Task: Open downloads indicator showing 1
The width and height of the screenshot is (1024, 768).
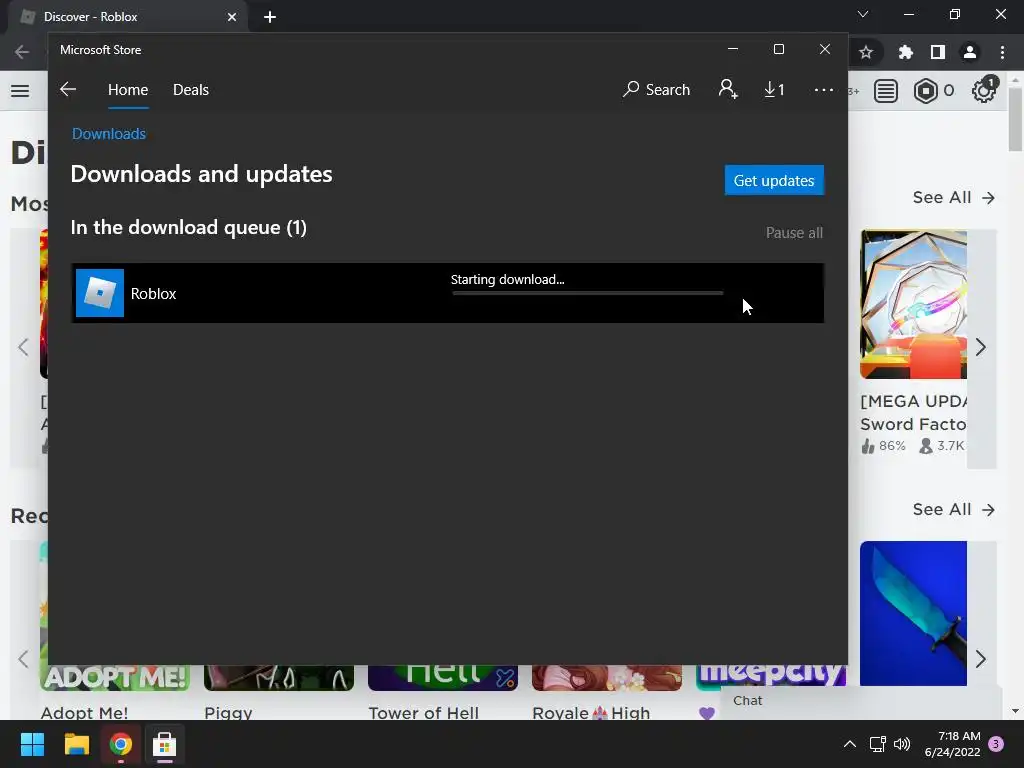Action: click(774, 89)
